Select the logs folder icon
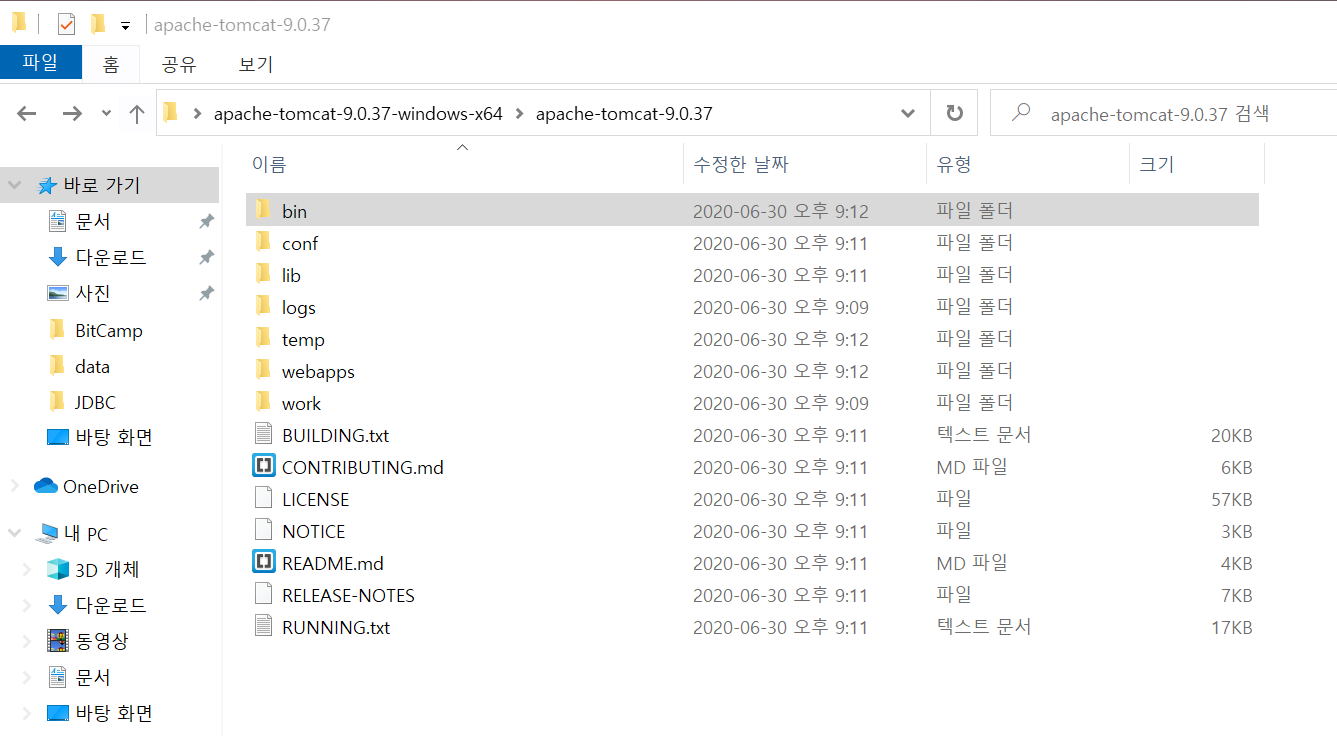Screen dimensions: 1337x736 pyautogui.click(x=263, y=306)
